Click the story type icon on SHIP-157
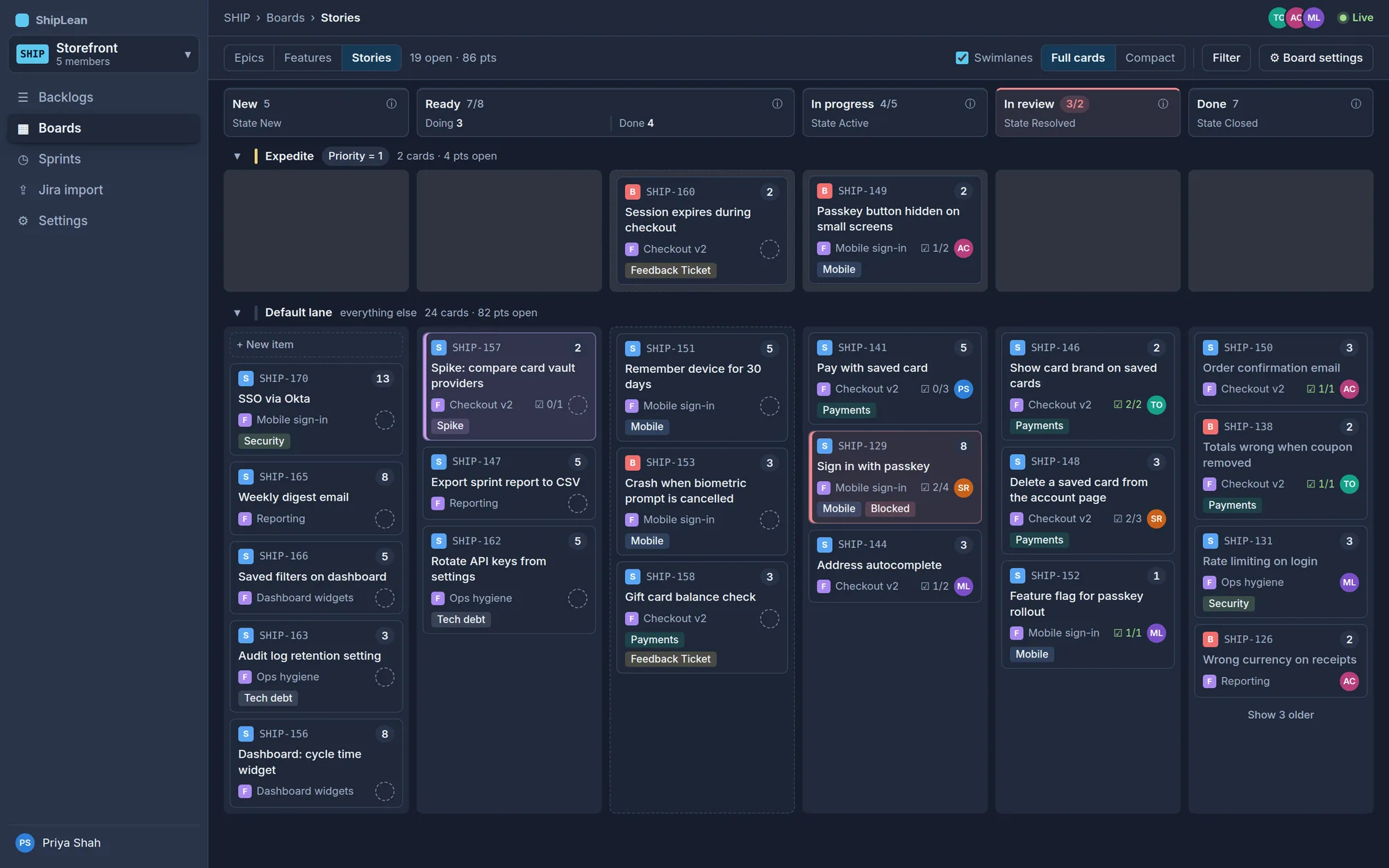1389x868 pixels. pyautogui.click(x=438, y=348)
